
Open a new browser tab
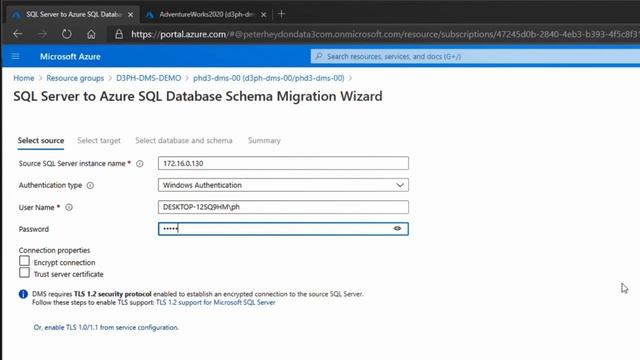281,14
